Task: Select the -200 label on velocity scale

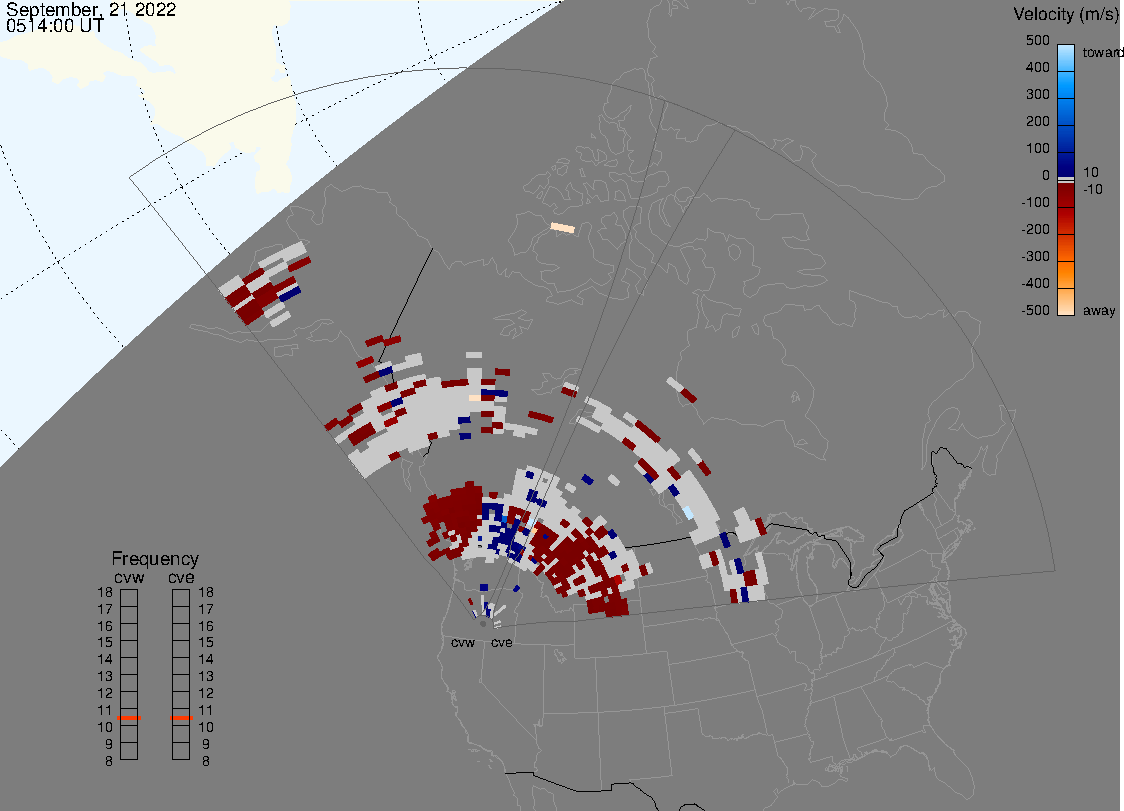Action: coord(1035,229)
